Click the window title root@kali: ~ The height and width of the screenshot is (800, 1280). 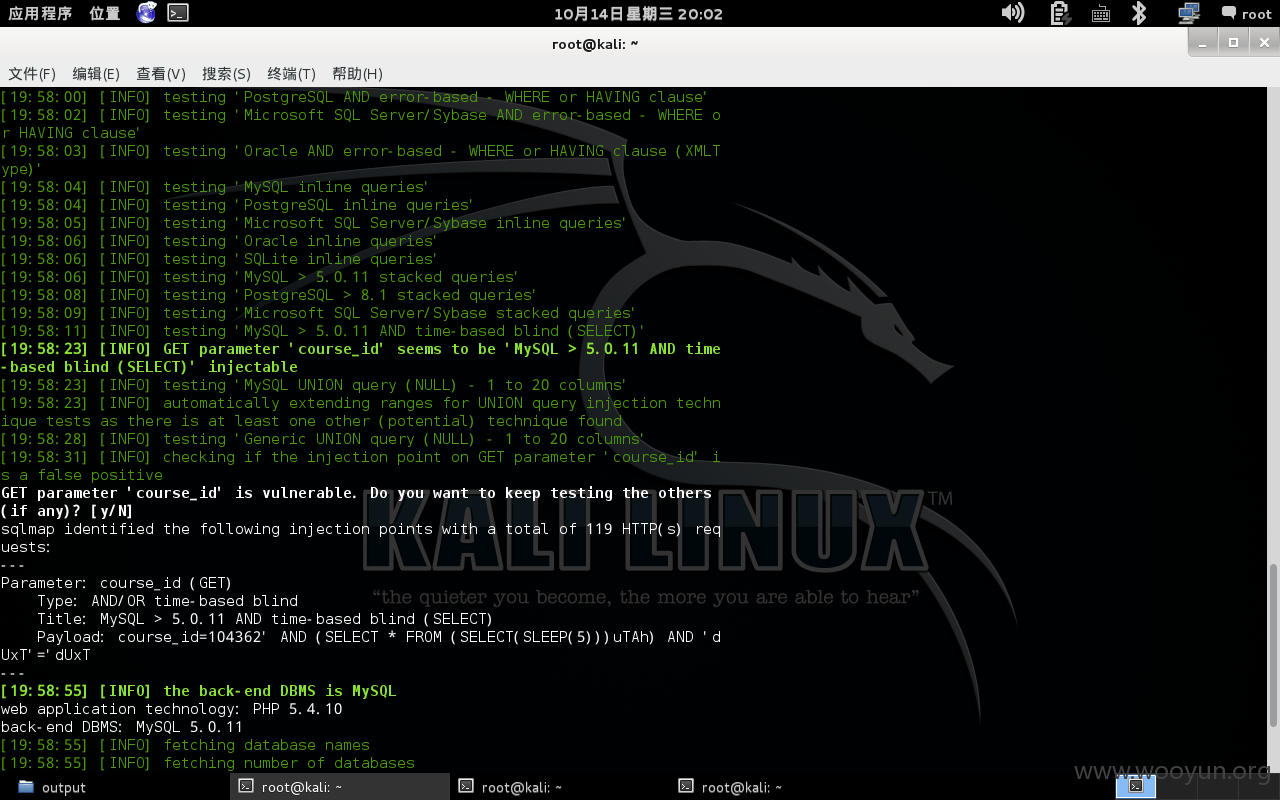[595, 43]
